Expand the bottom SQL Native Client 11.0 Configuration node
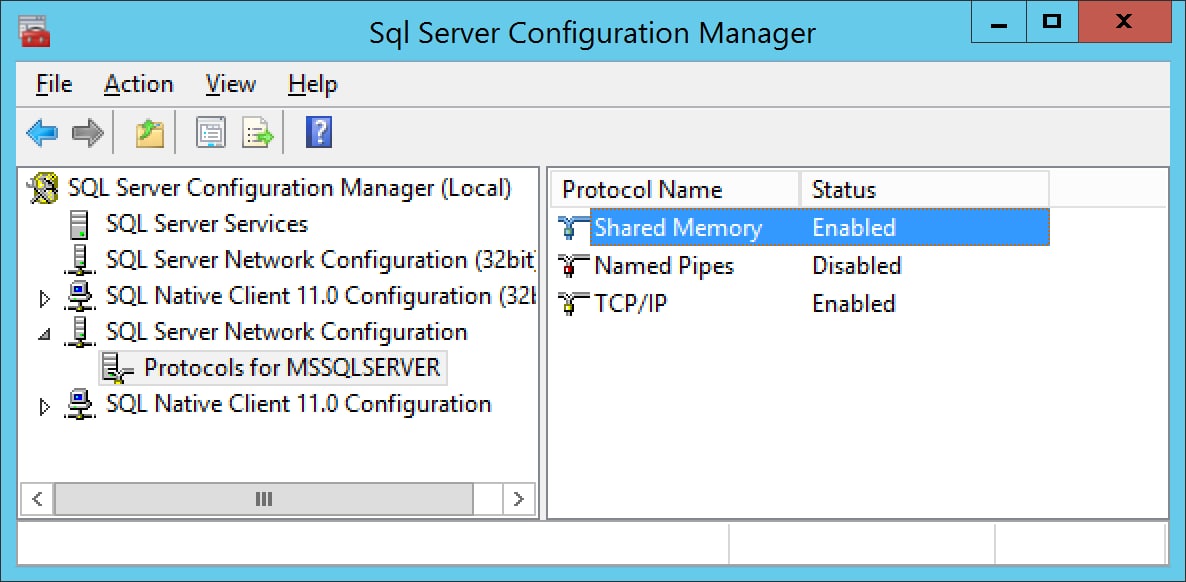 [45, 407]
